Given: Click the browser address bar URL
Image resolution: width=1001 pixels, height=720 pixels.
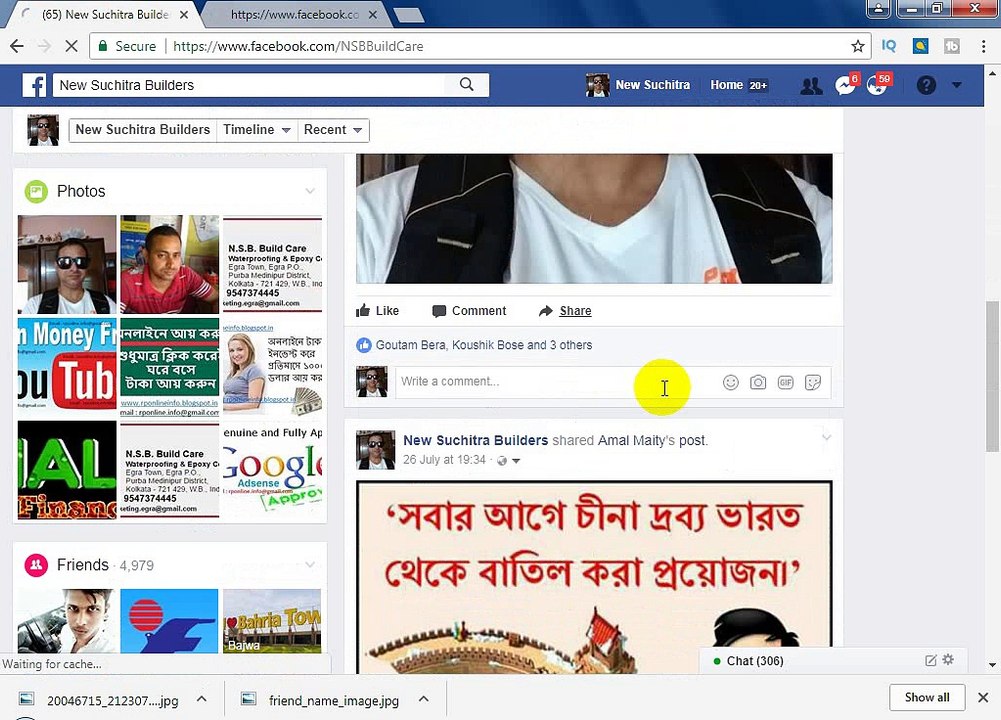Looking at the screenshot, I should [x=298, y=46].
